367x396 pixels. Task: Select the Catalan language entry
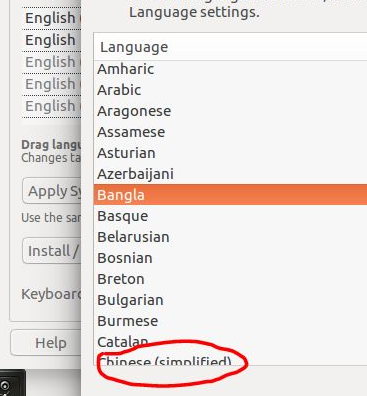[230, 342]
